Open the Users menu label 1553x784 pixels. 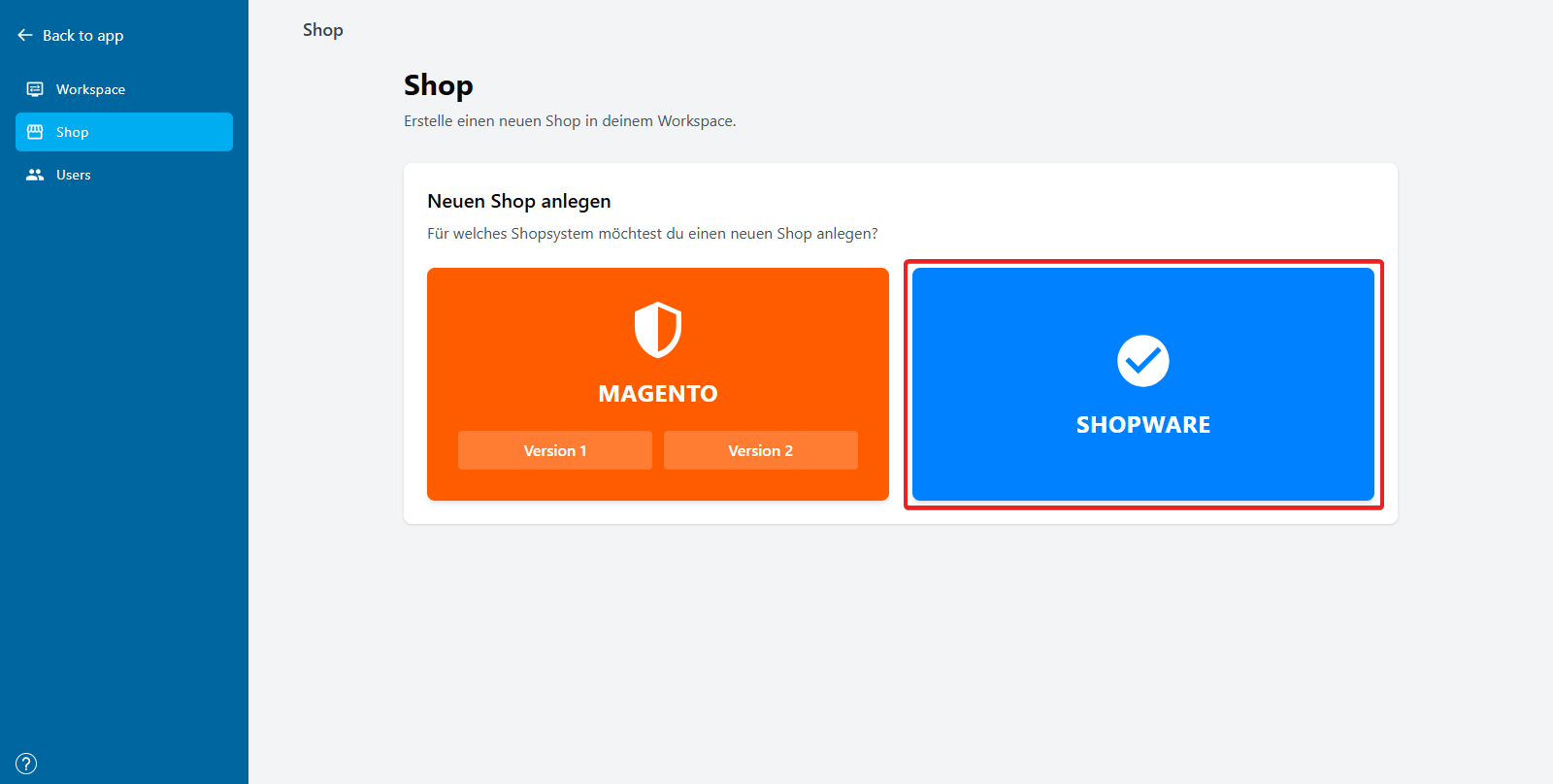[73, 175]
